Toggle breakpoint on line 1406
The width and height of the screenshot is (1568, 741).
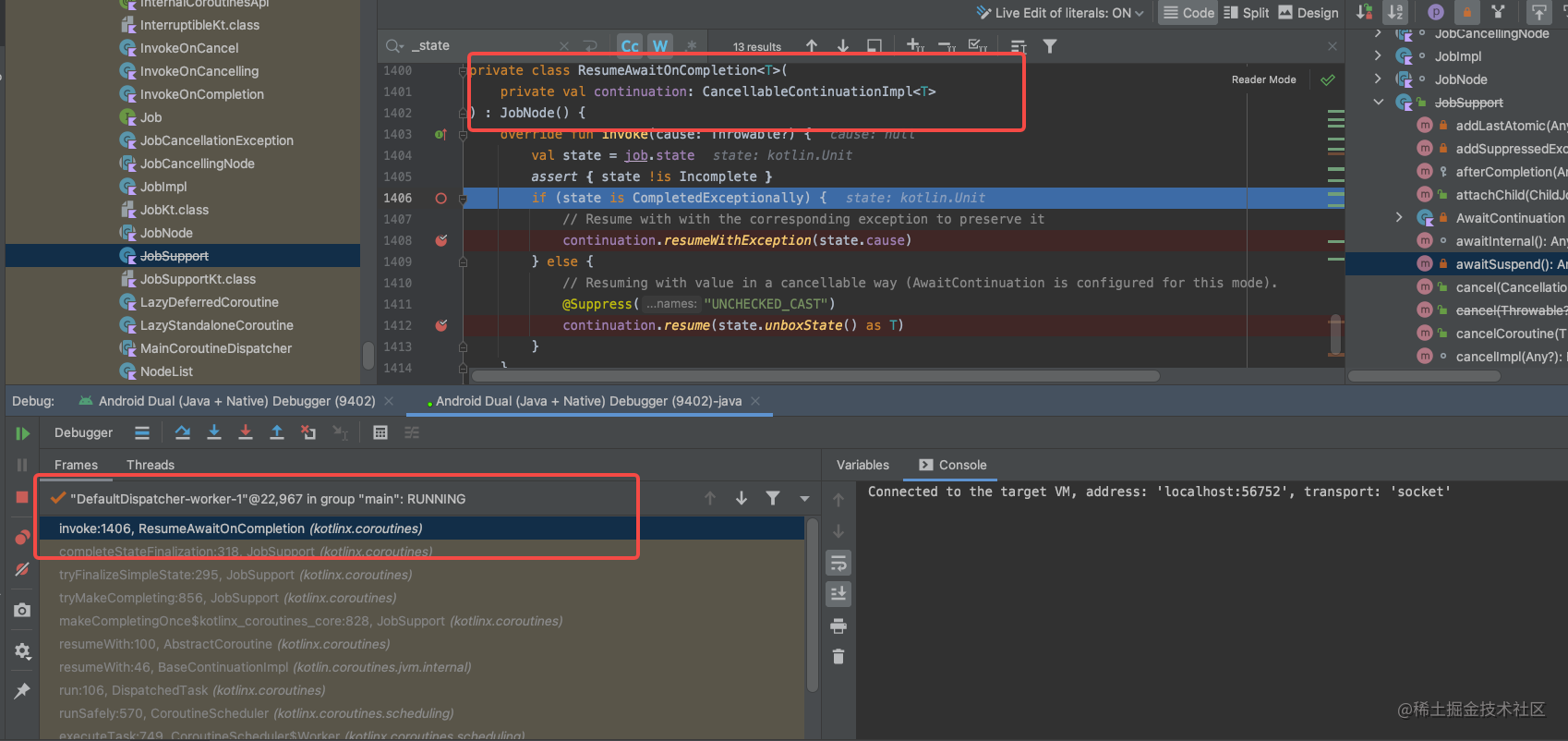[x=440, y=198]
